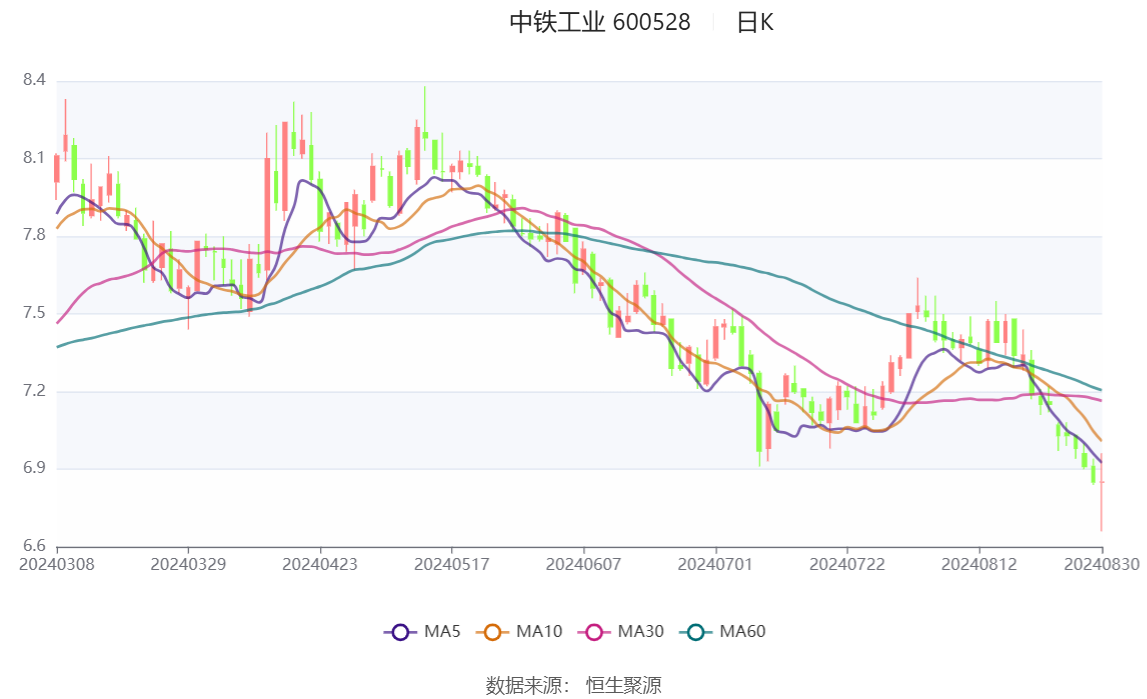Image resolution: width=1147 pixels, height=699 pixels.
Task: Click the 7.2 price axis label
Action: [34, 390]
